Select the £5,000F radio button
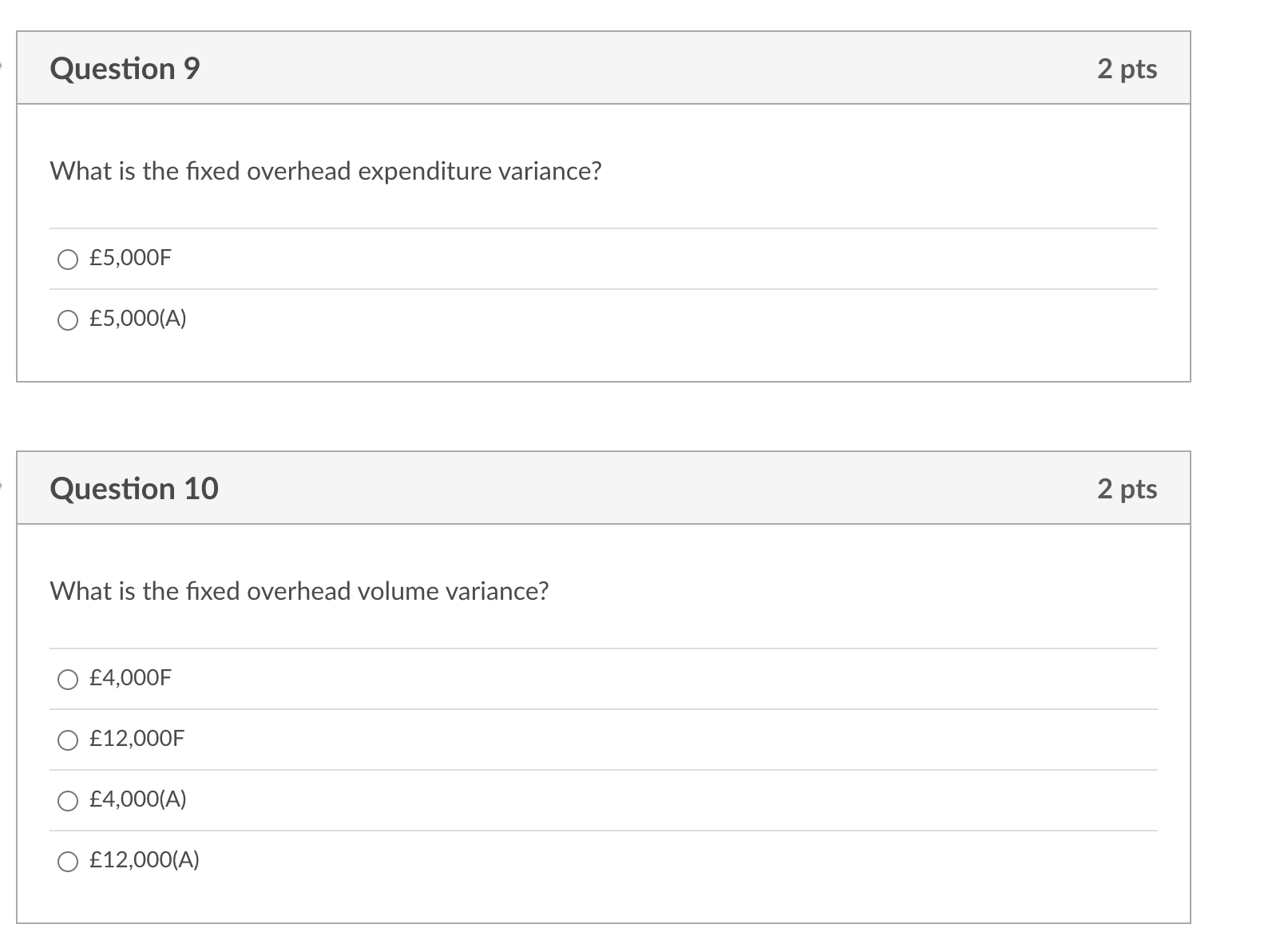 tap(69, 259)
